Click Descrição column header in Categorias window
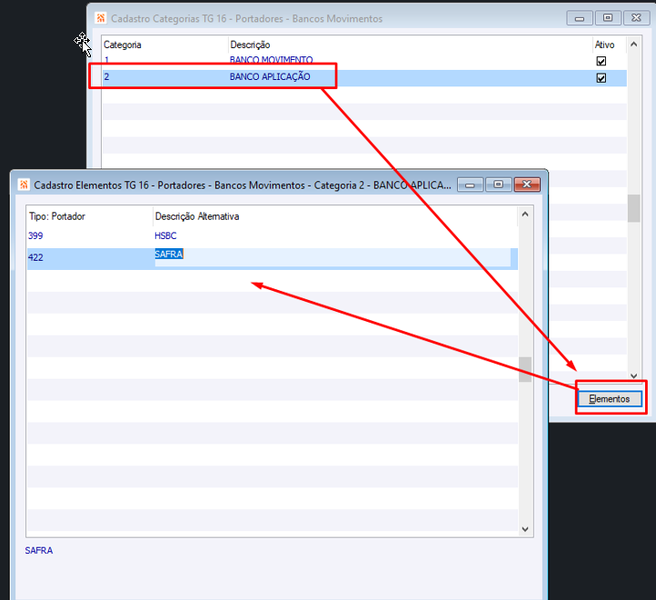This screenshot has height=600, width=656. [x=250, y=45]
